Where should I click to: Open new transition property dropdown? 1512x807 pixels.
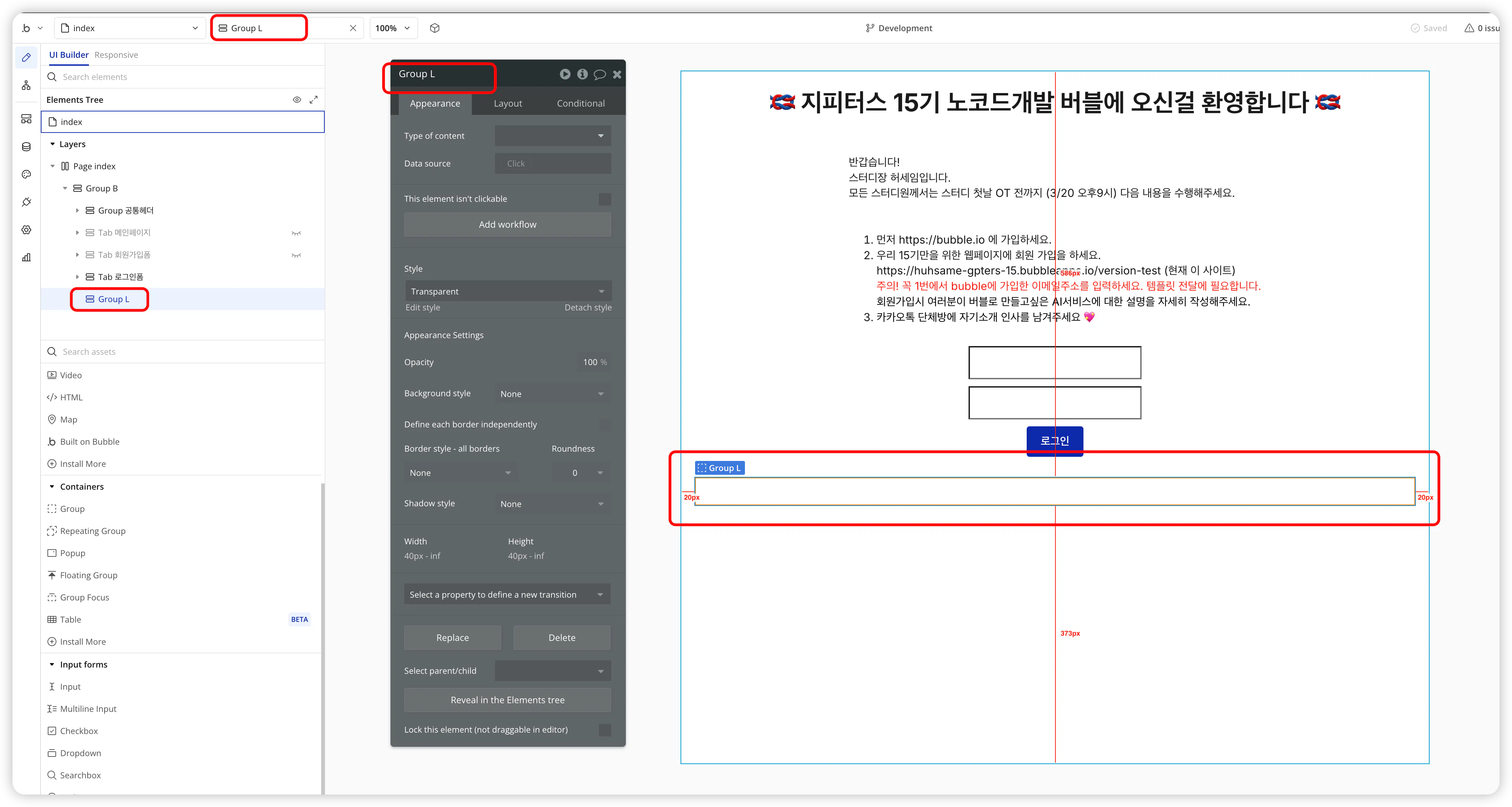(508, 595)
